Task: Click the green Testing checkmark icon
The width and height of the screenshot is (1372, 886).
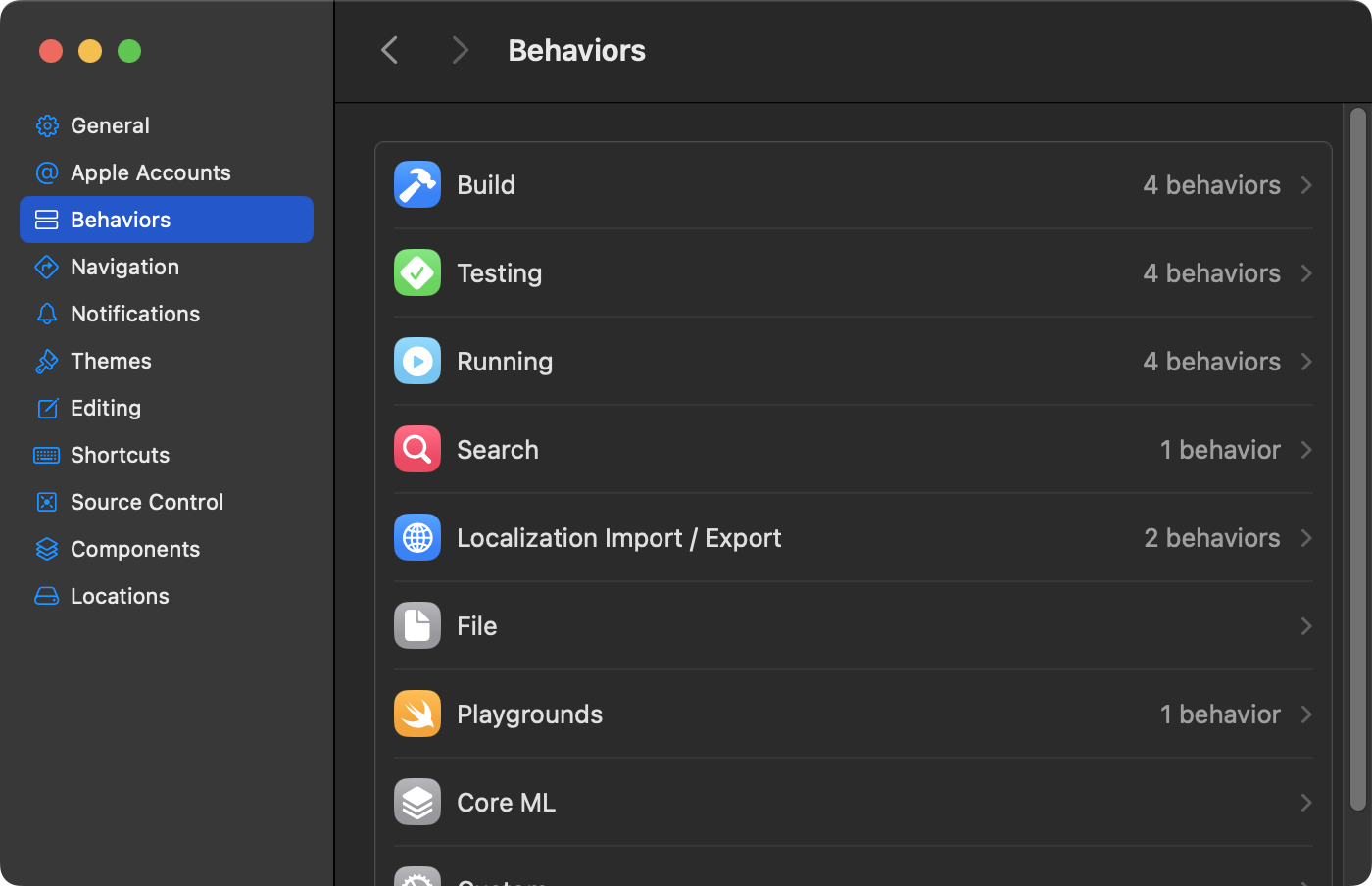Action: (x=417, y=273)
